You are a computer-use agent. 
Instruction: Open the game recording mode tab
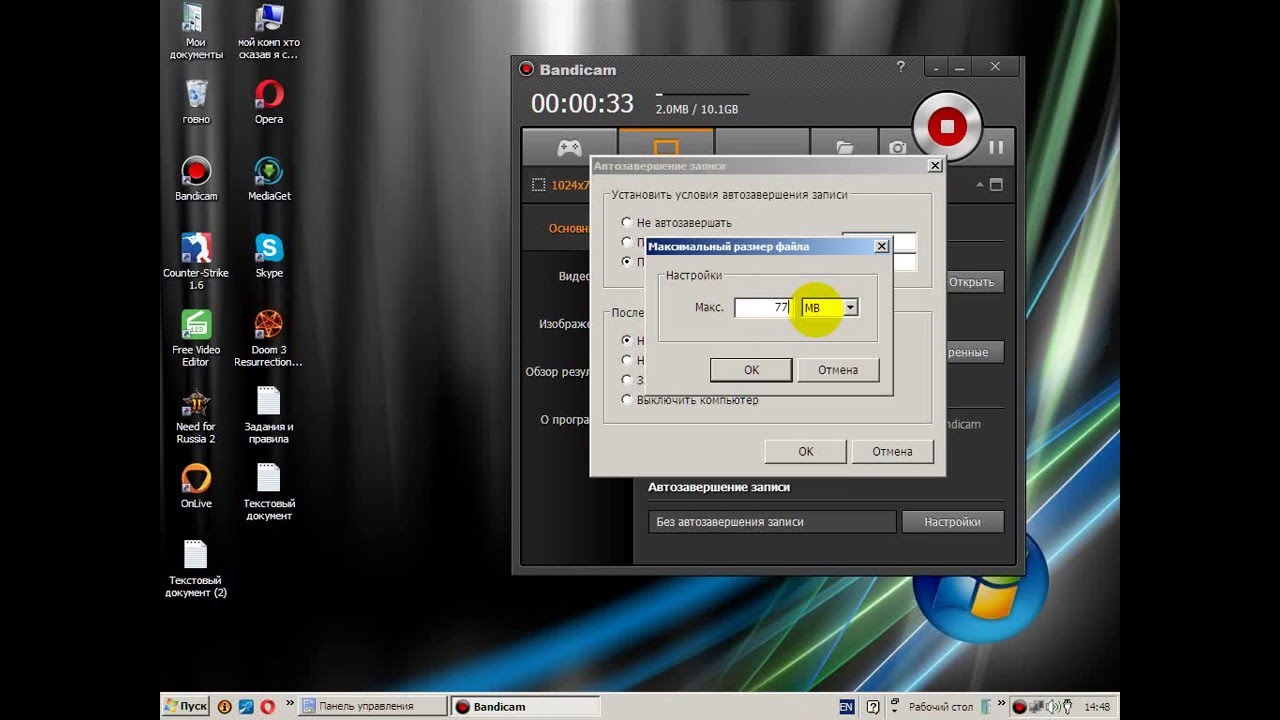click(569, 148)
